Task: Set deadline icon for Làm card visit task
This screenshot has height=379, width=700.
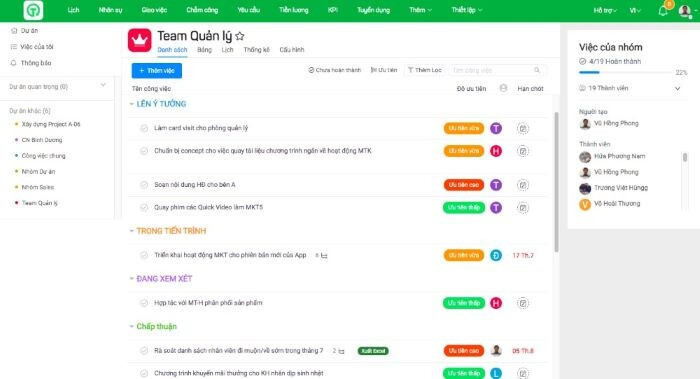Action: click(523, 129)
